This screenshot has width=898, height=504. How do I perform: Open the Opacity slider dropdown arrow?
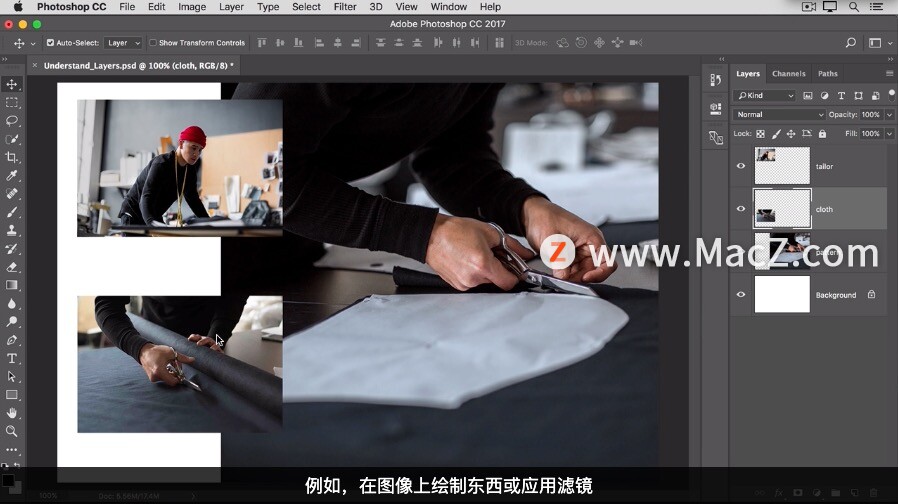point(889,115)
